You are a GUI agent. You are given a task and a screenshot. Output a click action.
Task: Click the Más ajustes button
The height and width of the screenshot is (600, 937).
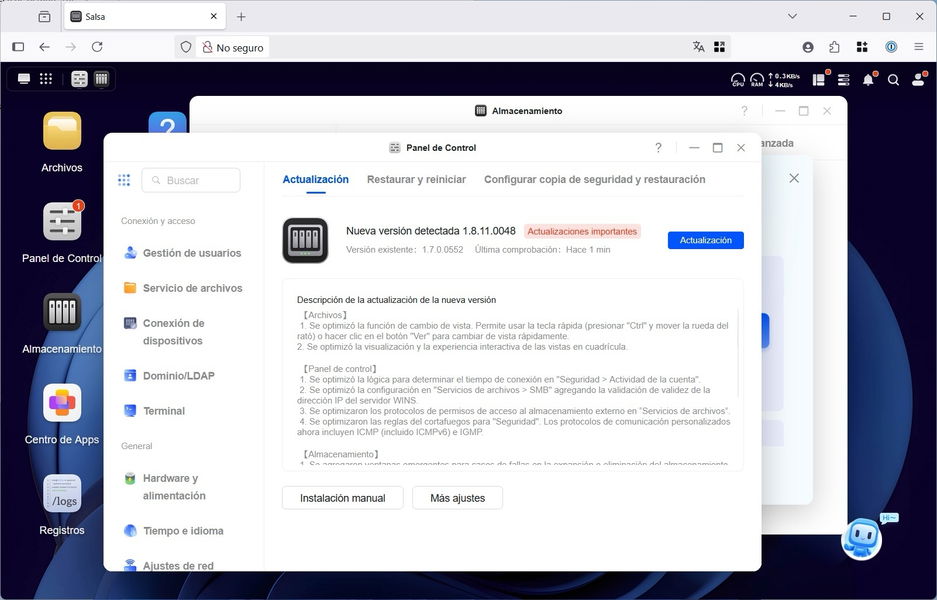[x=457, y=498]
